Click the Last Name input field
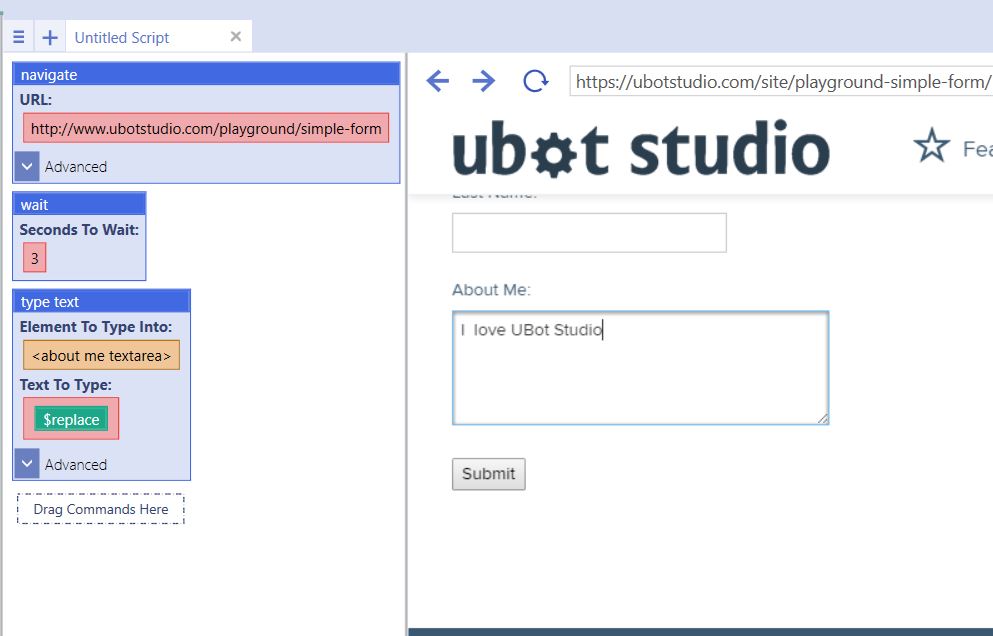 coord(589,232)
